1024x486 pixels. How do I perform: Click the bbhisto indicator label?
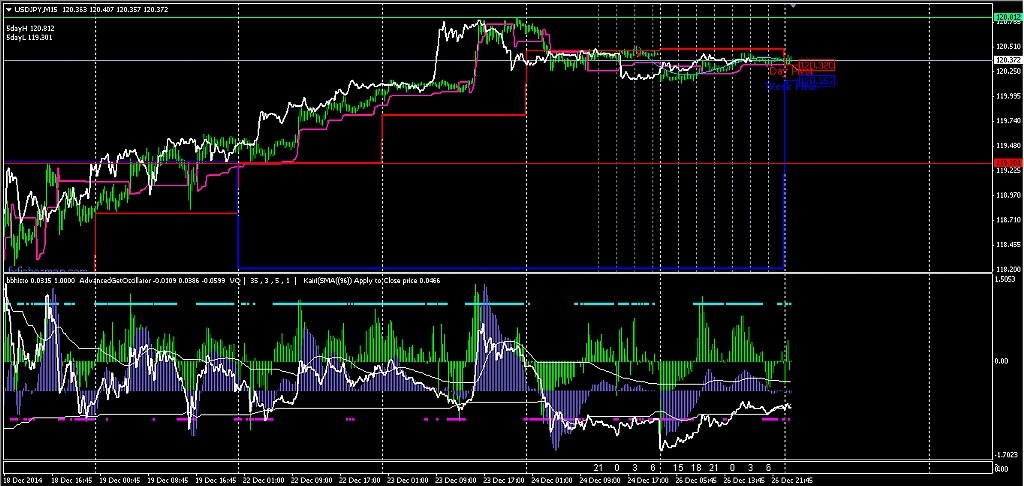coord(16,281)
